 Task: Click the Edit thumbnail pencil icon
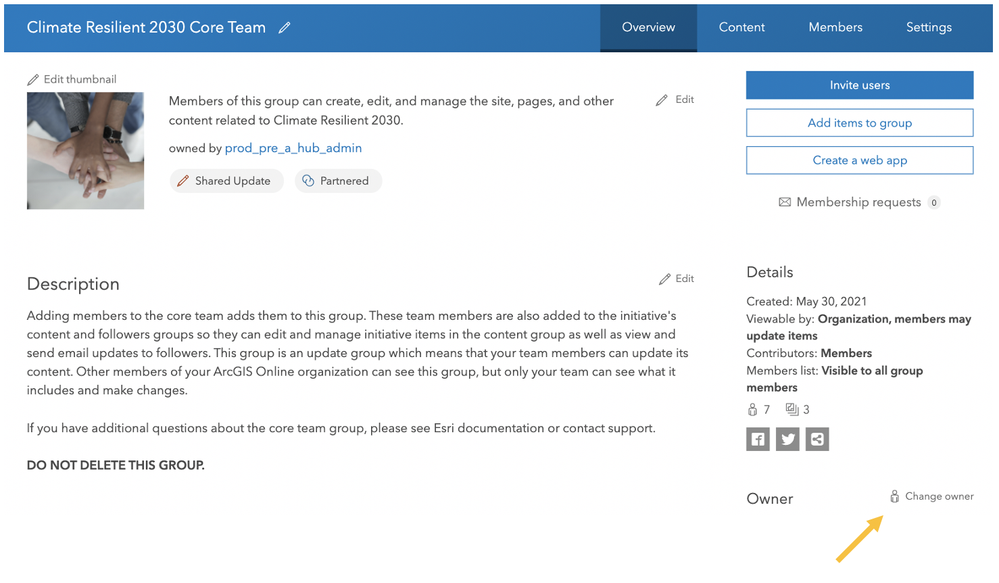(x=33, y=80)
